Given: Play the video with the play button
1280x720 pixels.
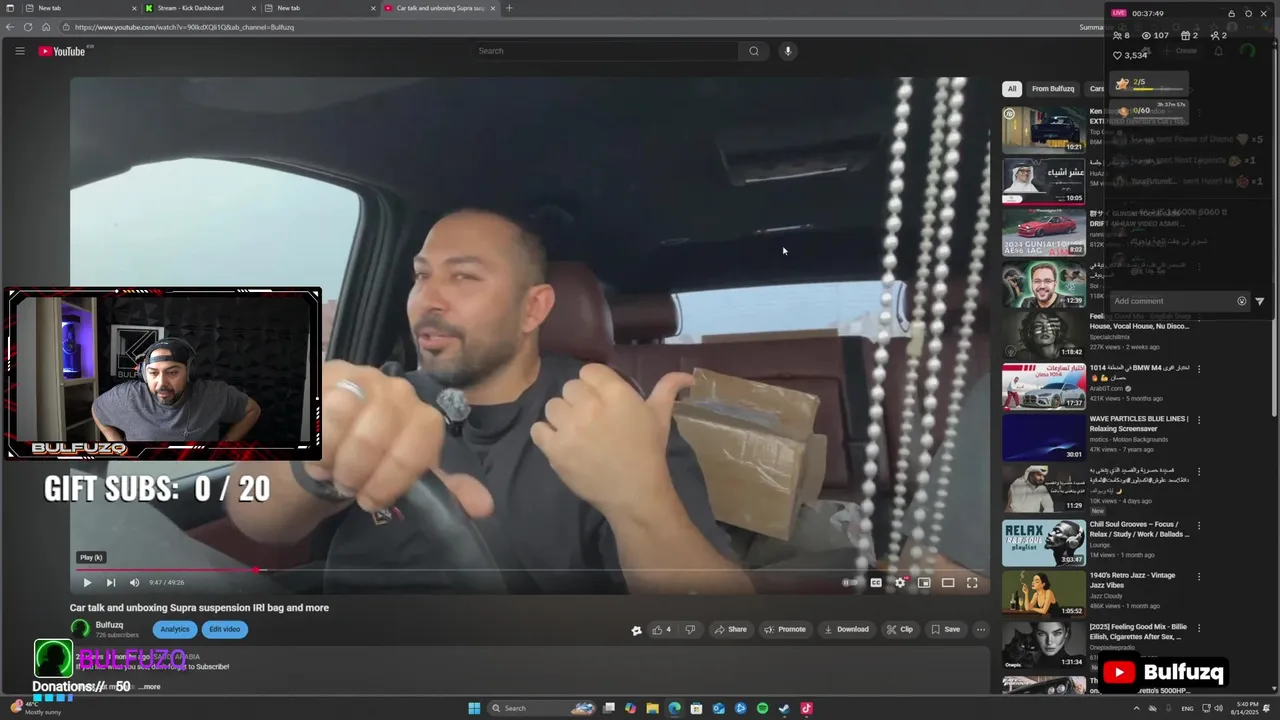Looking at the screenshot, I should pyautogui.click(x=87, y=582).
